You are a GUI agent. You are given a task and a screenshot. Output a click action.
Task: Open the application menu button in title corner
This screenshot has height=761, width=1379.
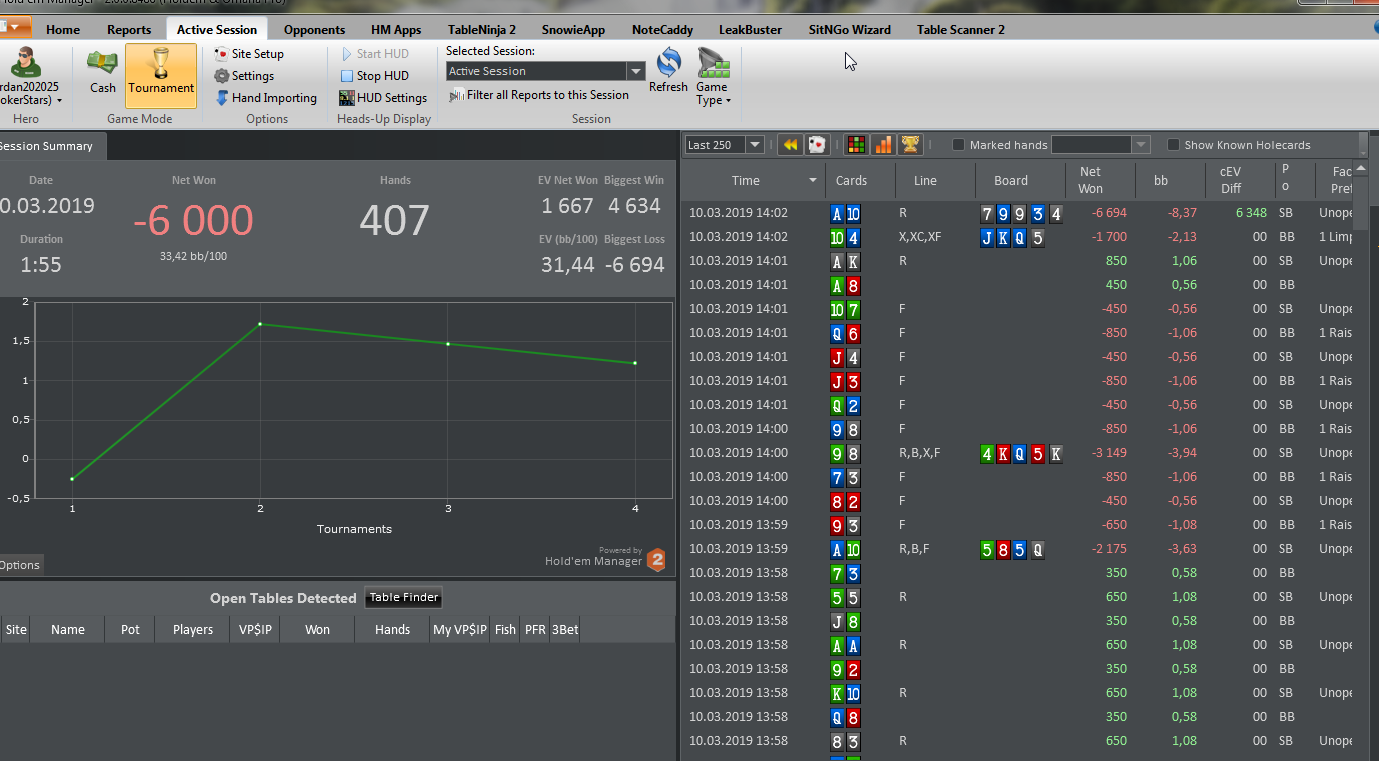tap(14, 27)
